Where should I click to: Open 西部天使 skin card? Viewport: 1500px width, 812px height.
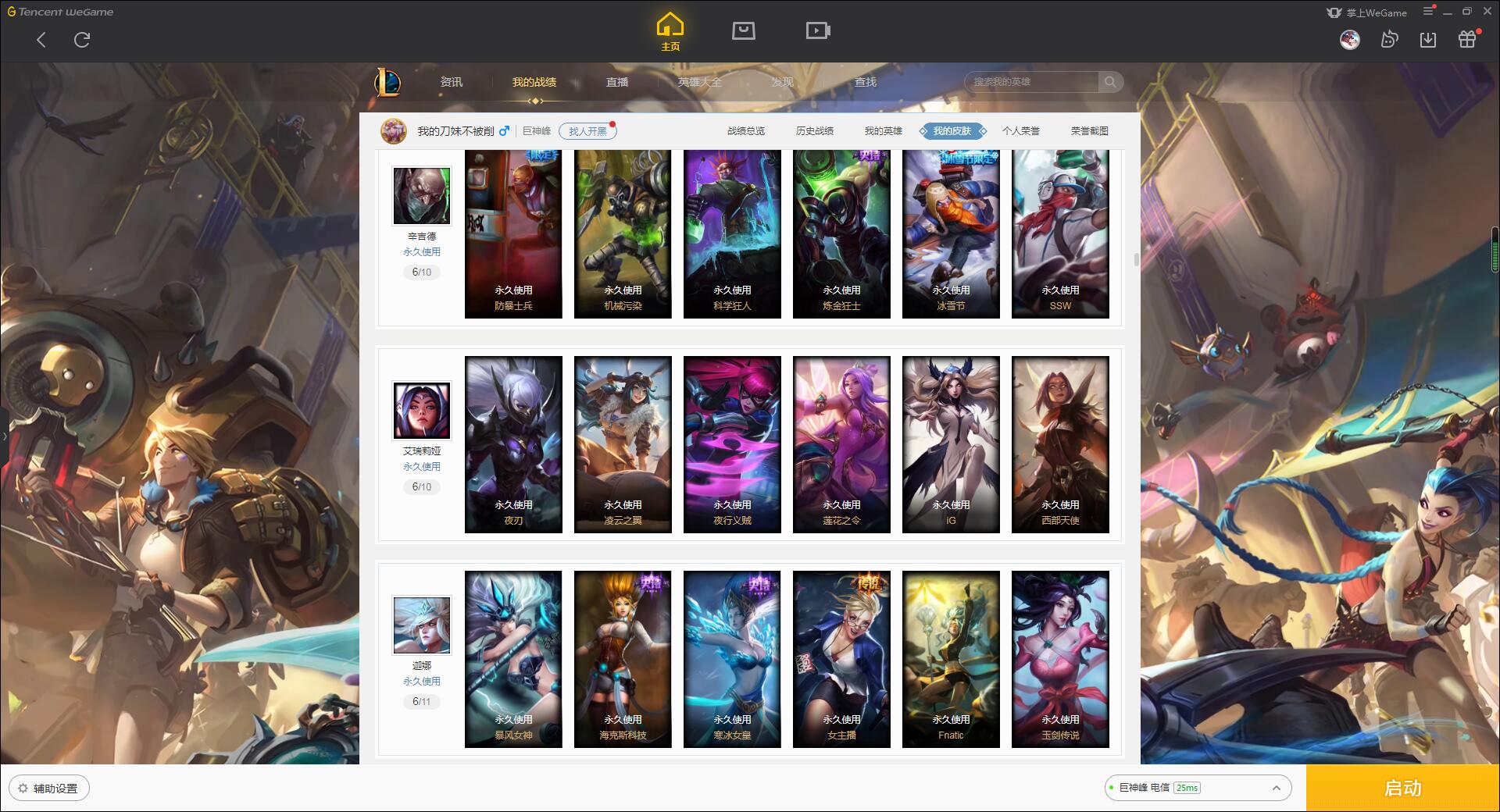click(1060, 445)
